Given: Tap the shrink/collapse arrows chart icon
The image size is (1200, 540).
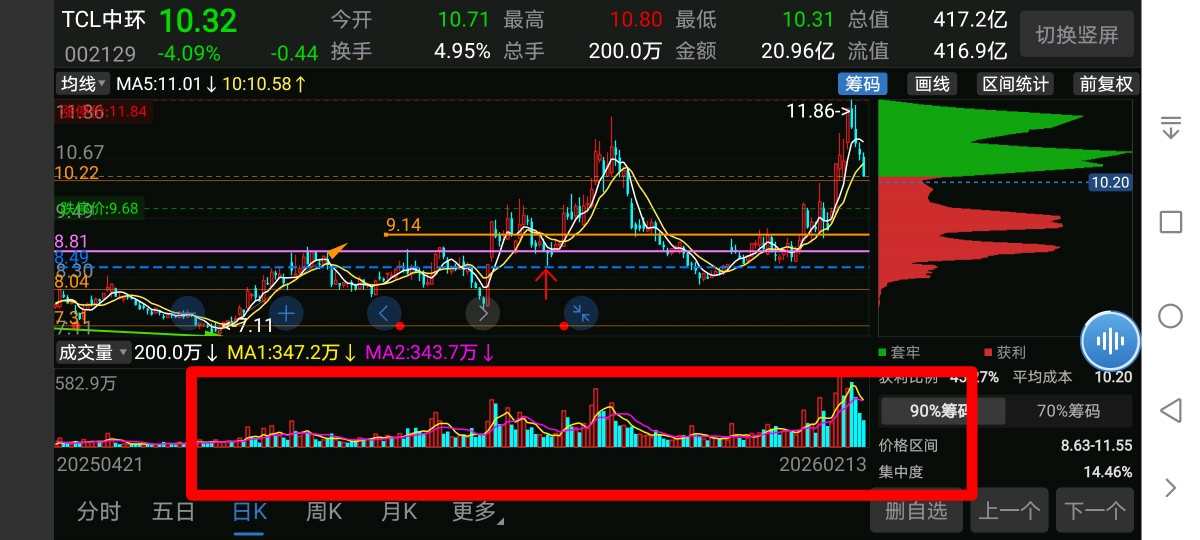Looking at the screenshot, I should pos(581,313).
